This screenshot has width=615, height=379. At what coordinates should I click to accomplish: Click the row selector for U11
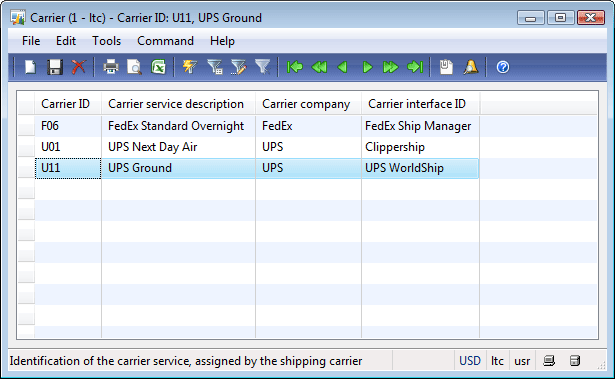pos(26,168)
